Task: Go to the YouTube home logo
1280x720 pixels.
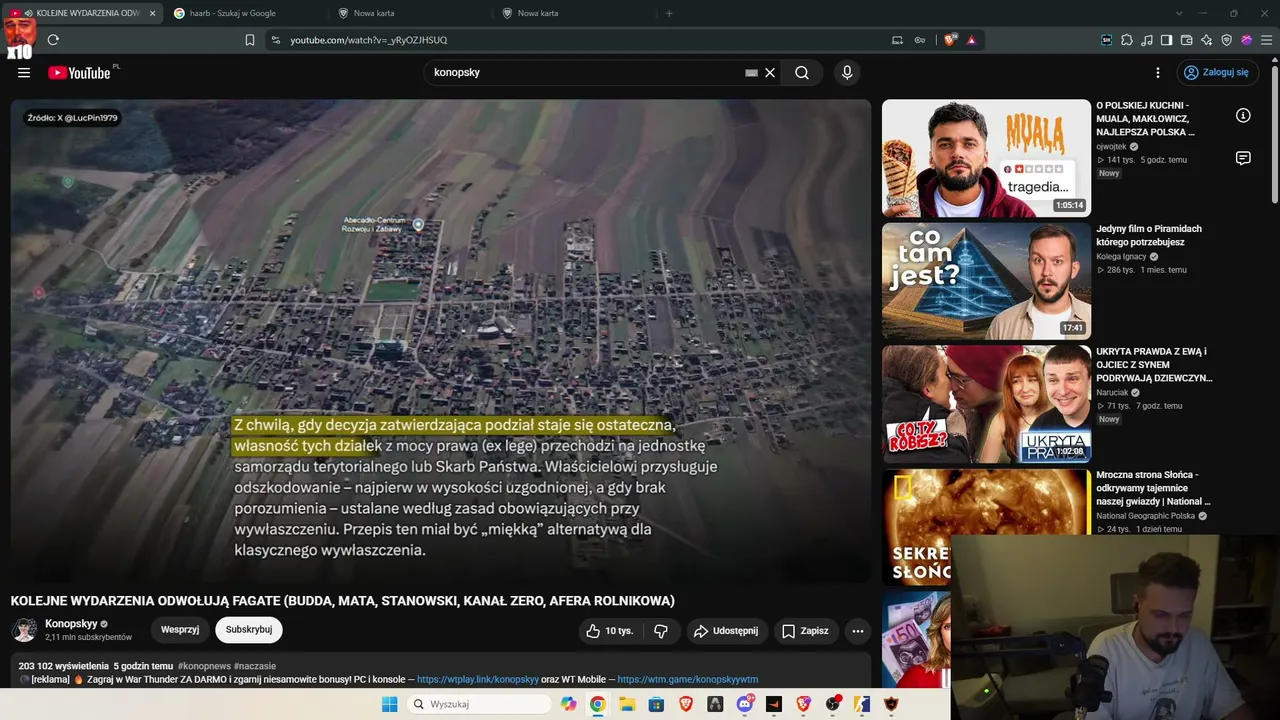Action: tap(79, 73)
